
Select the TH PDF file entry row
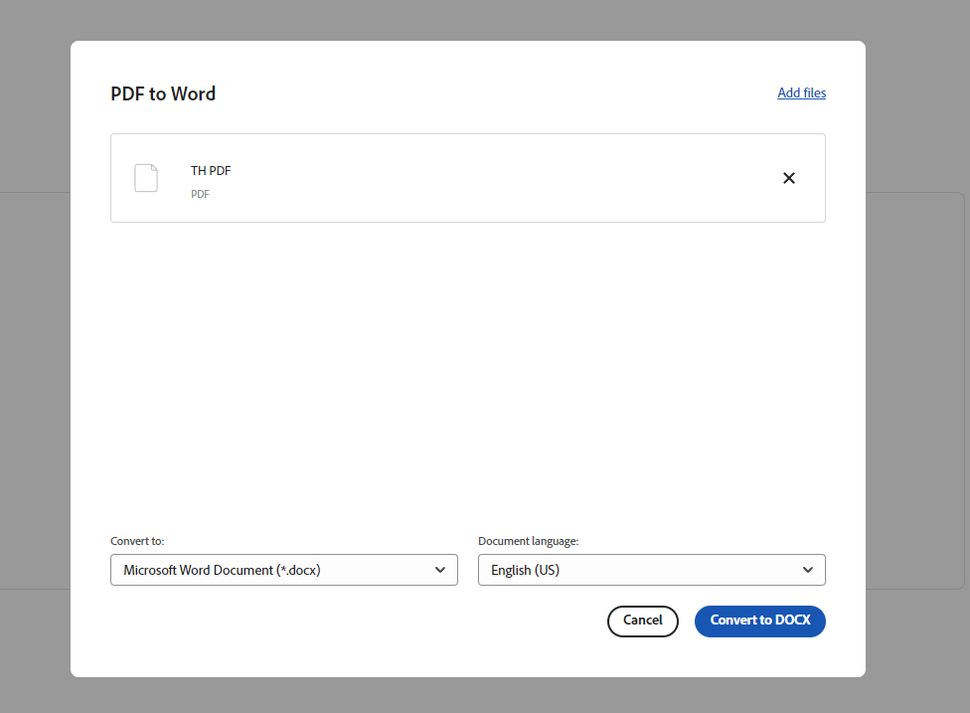(467, 177)
